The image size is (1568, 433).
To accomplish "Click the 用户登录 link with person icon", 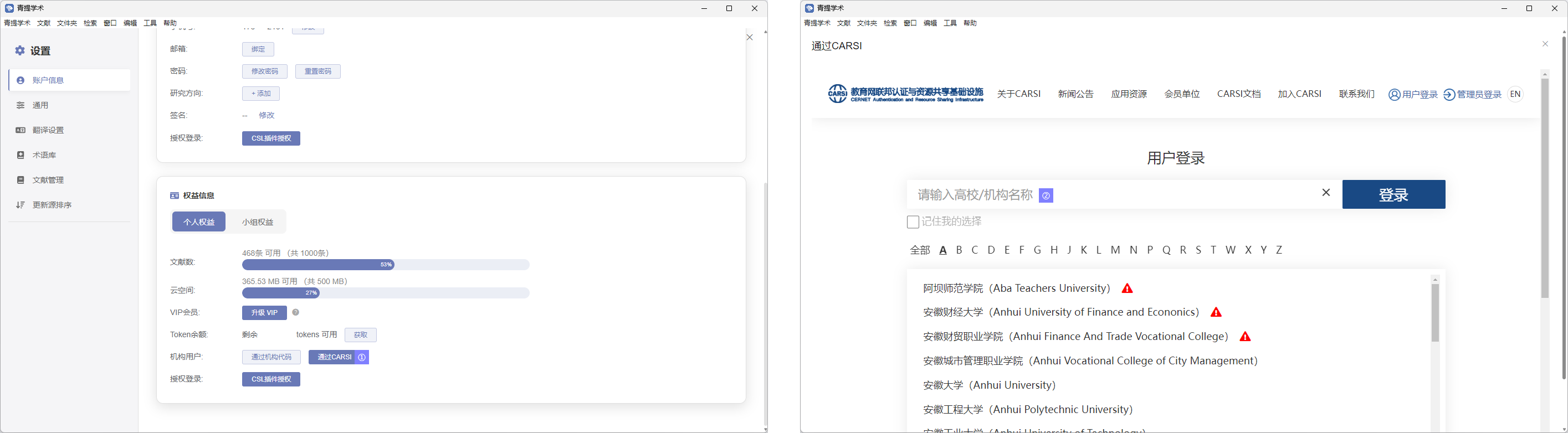I will tap(1413, 94).
